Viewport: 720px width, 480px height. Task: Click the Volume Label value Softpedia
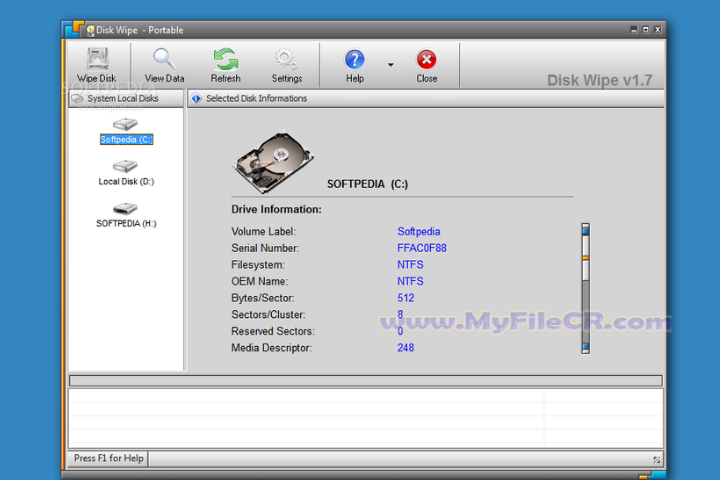pos(418,232)
